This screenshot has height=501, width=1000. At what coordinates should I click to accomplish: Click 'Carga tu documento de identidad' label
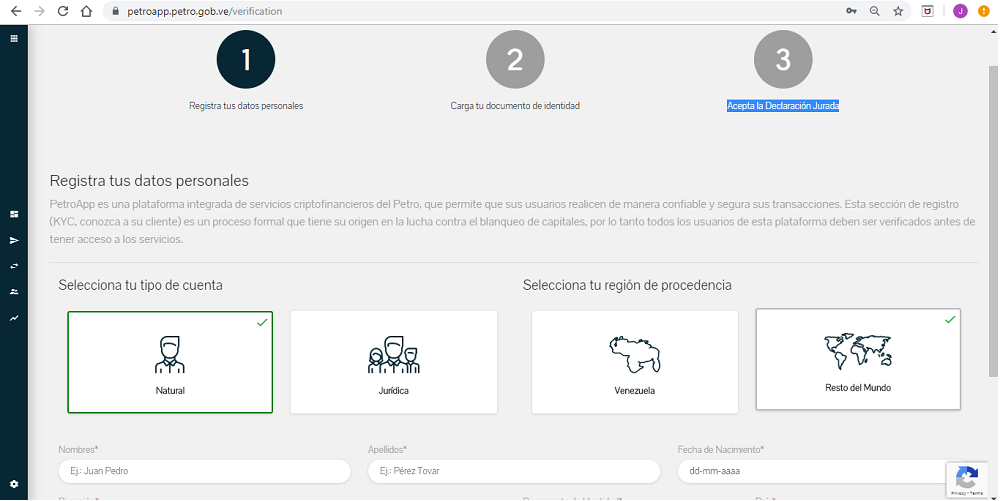[x=515, y=106]
